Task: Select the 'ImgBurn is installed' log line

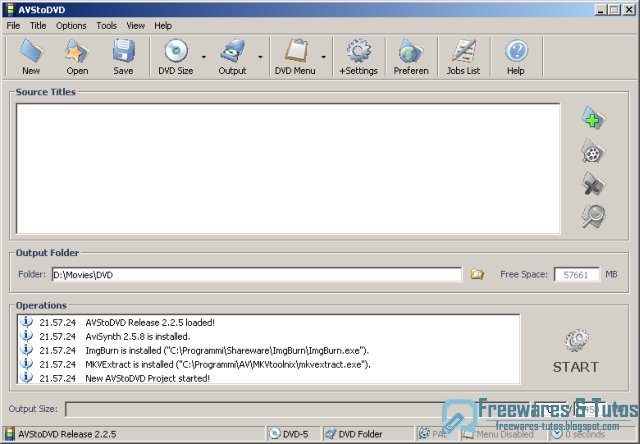Action: [x=227, y=351]
